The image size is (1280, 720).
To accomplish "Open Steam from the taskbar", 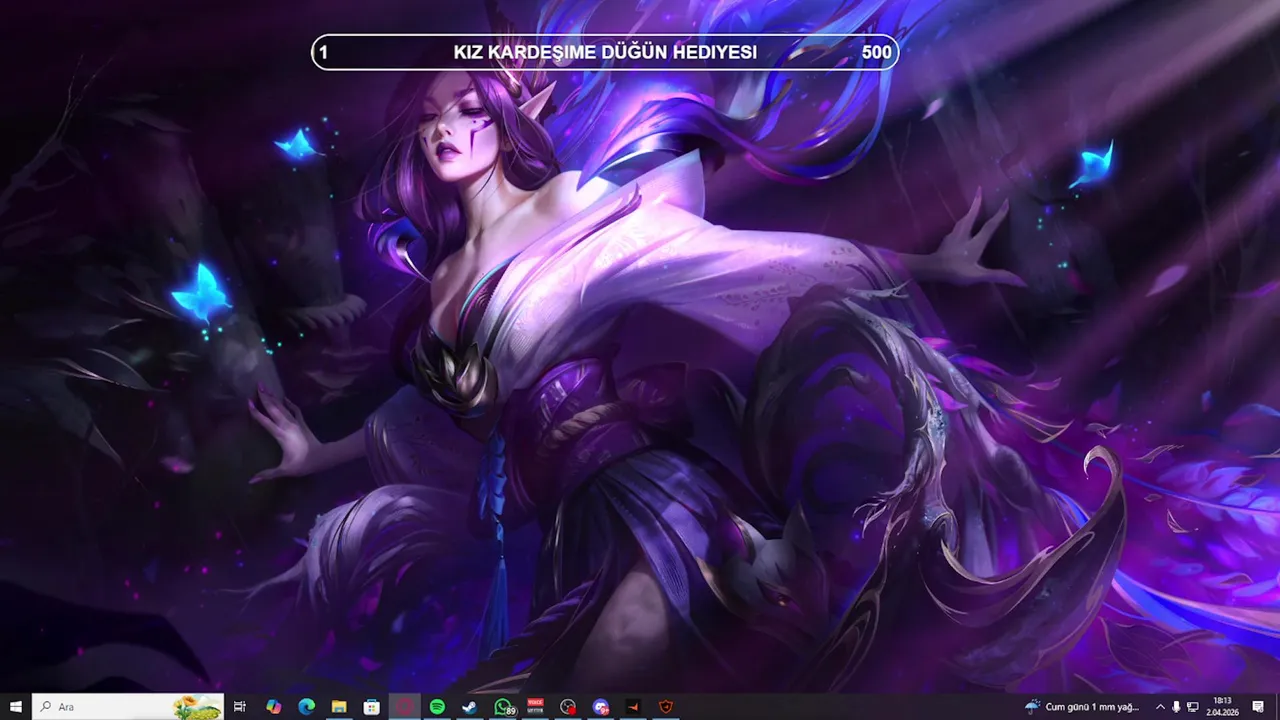I will pyautogui.click(x=469, y=706).
